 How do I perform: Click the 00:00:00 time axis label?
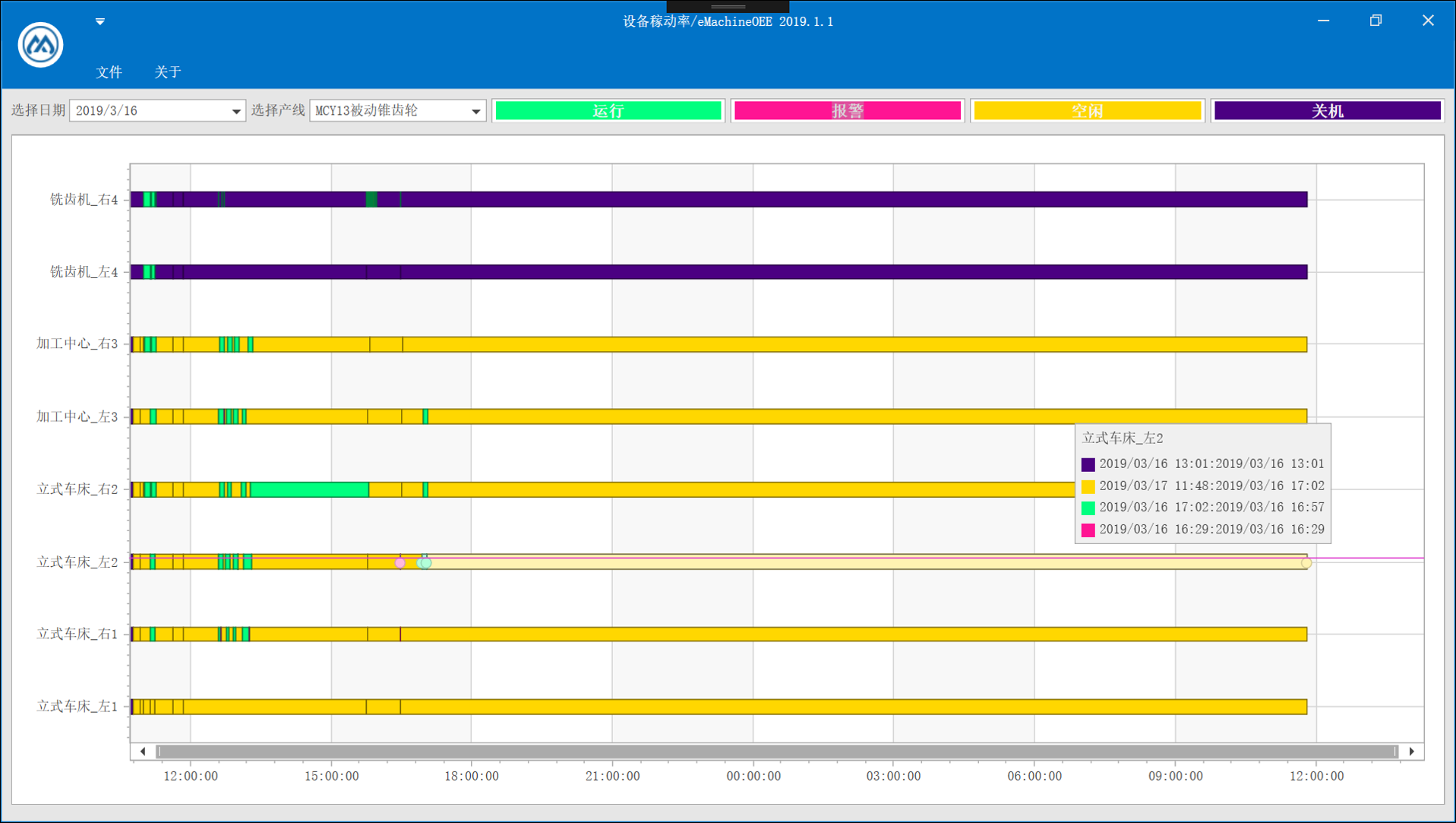coord(753,777)
